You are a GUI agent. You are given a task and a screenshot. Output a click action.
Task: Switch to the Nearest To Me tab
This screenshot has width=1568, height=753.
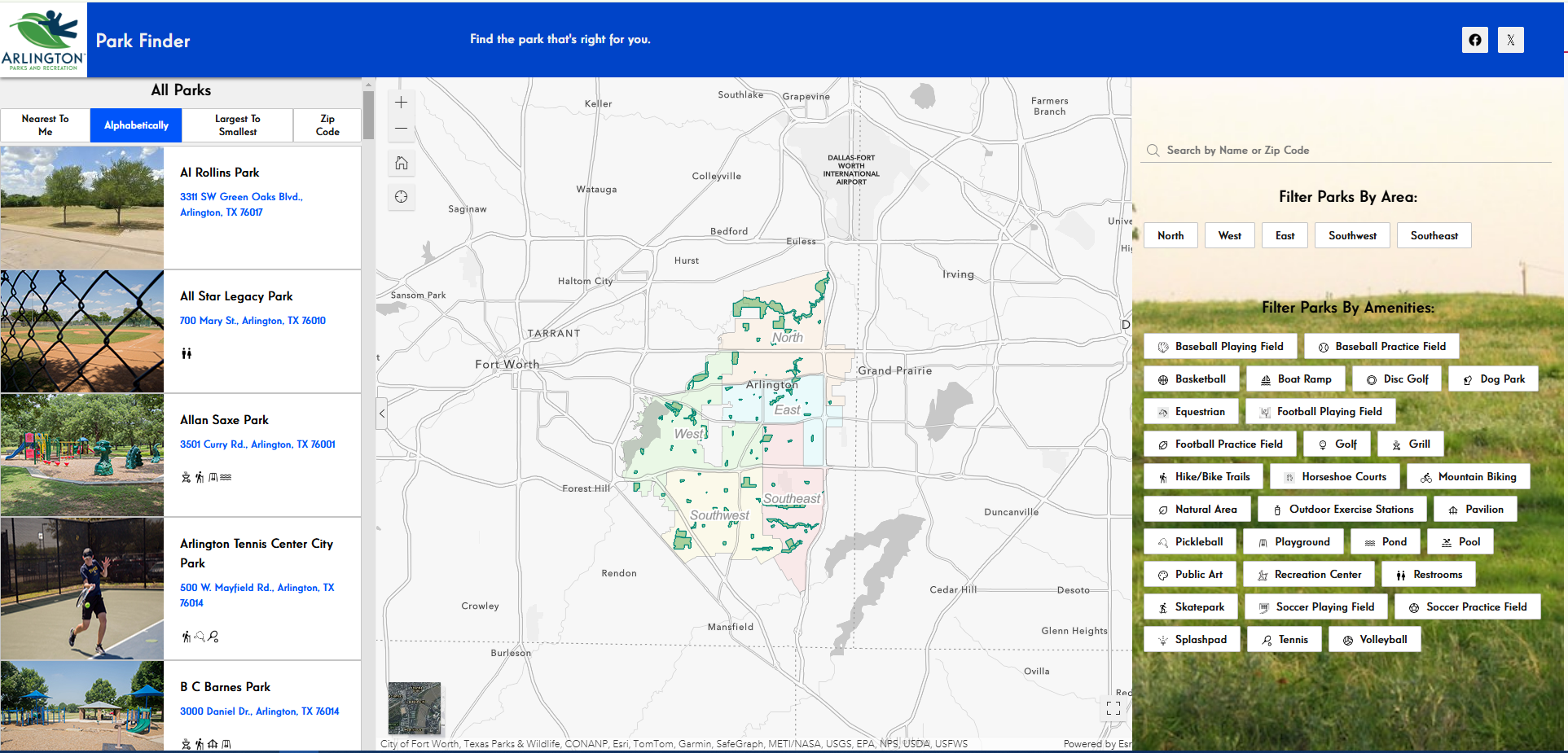click(45, 125)
